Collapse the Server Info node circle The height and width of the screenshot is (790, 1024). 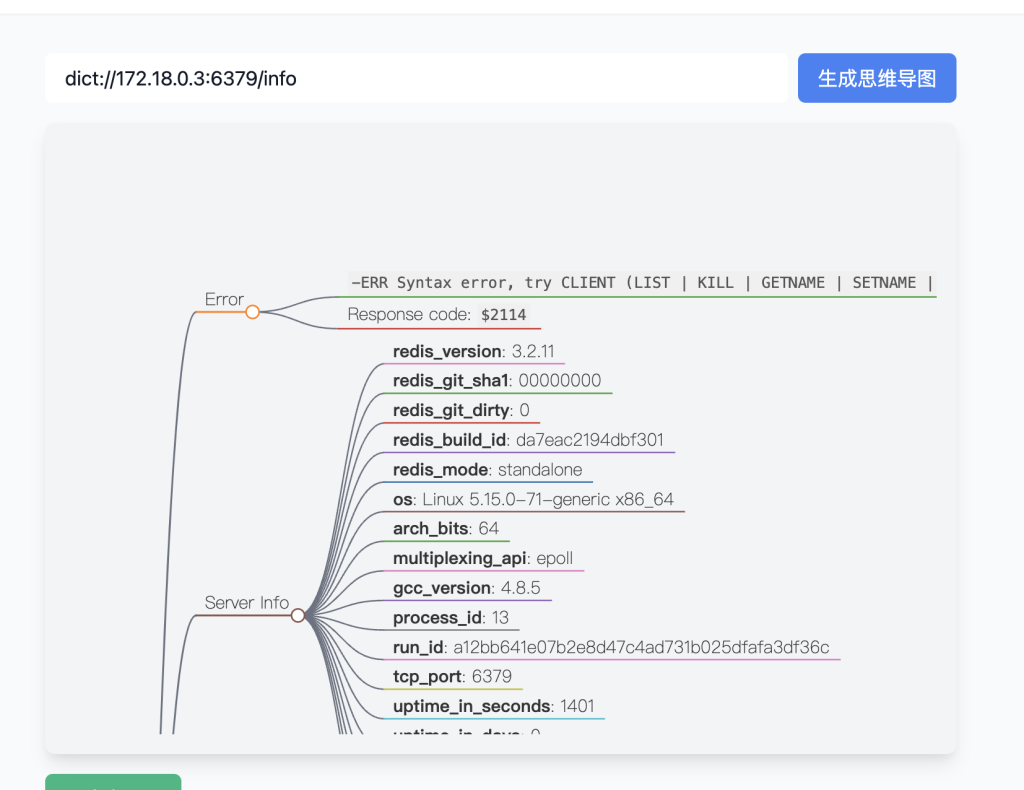pyautogui.click(x=298, y=615)
